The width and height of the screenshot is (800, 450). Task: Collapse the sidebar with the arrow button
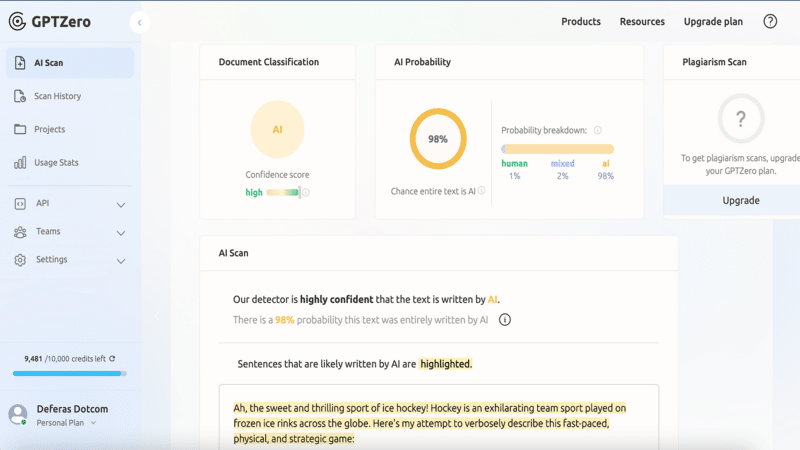tap(139, 22)
